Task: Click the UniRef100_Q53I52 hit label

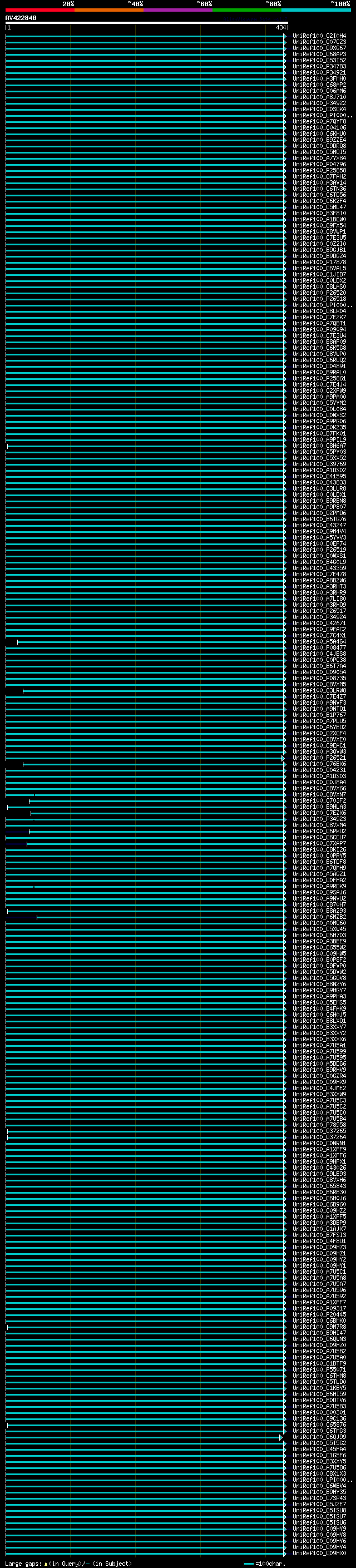Action: coord(319,60)
